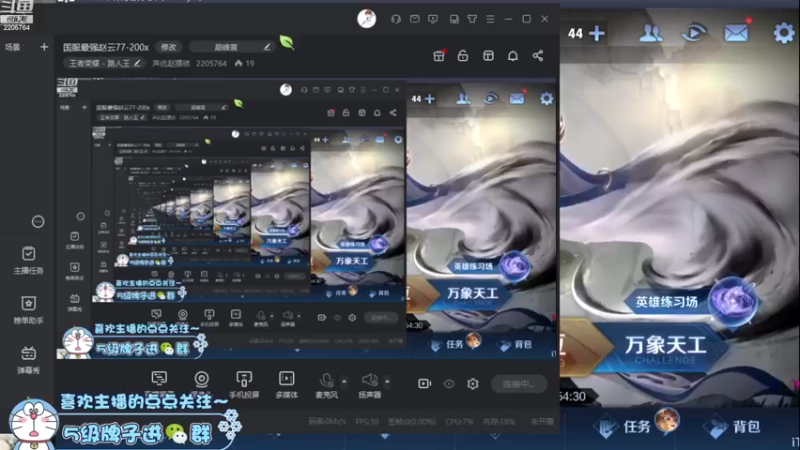Click the room title 国服最强赵云77-200x
The width and height of the screenshot is (800, 450).
click(x=106, y=47)
